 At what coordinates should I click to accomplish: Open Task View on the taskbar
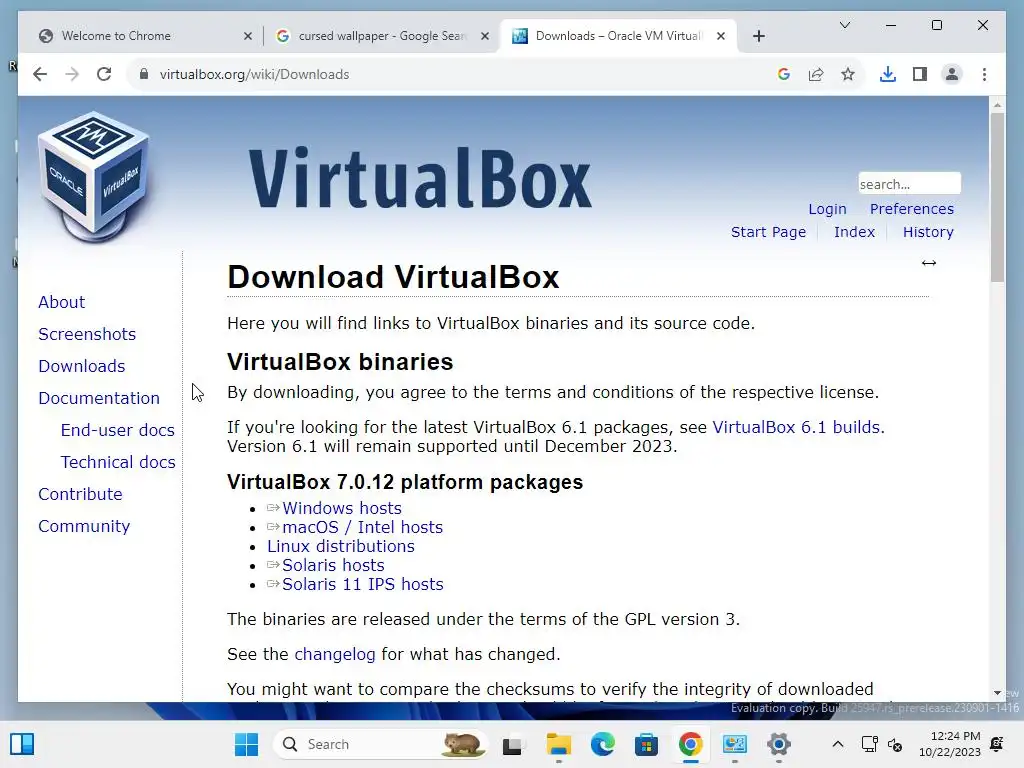[x=513, y=744]
